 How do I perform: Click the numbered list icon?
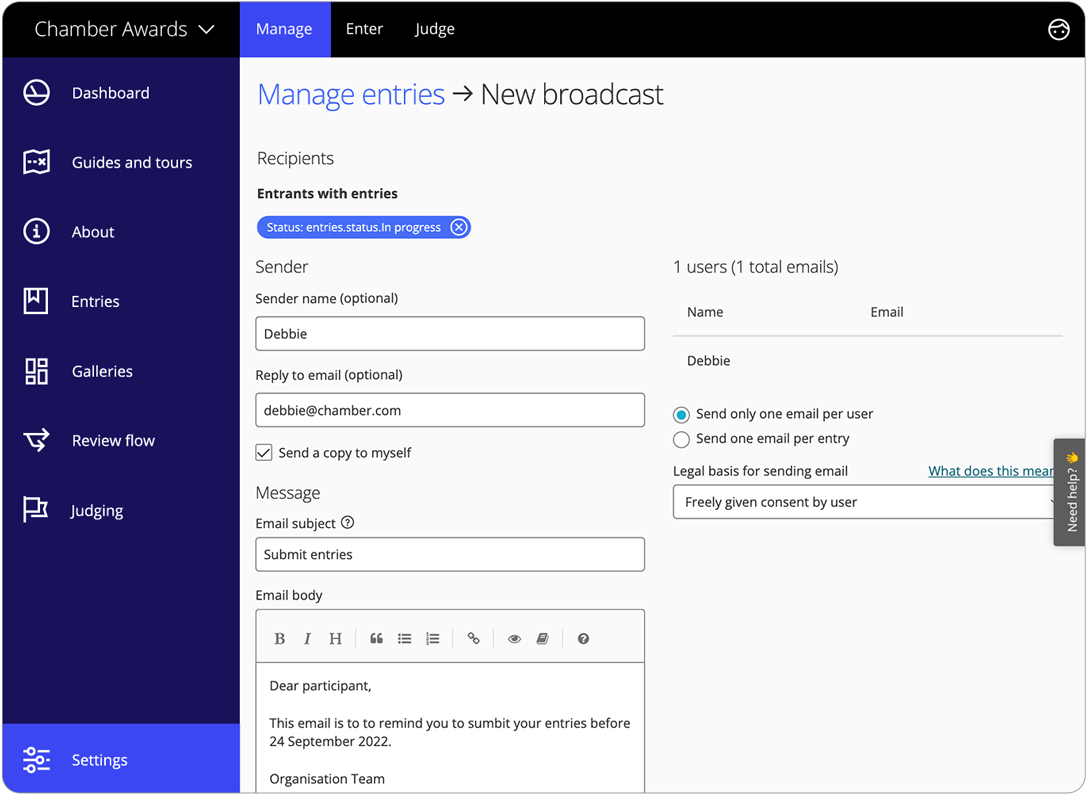432,639
